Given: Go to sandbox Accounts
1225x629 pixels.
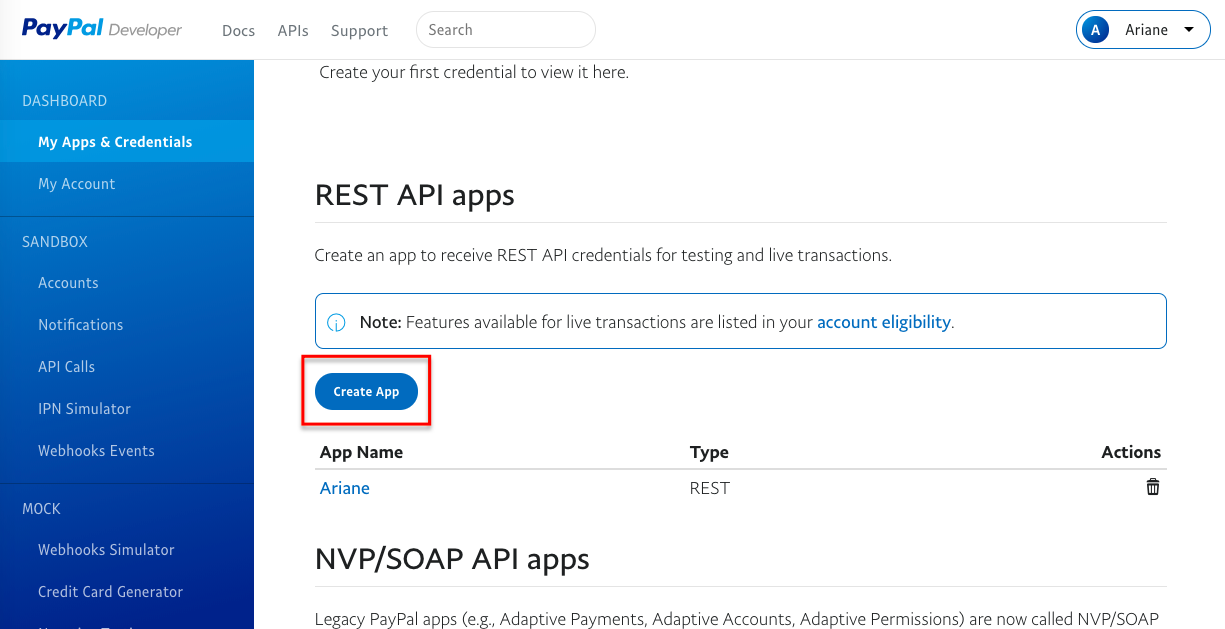Looking at the screenshot, I should tap(68, 283).
